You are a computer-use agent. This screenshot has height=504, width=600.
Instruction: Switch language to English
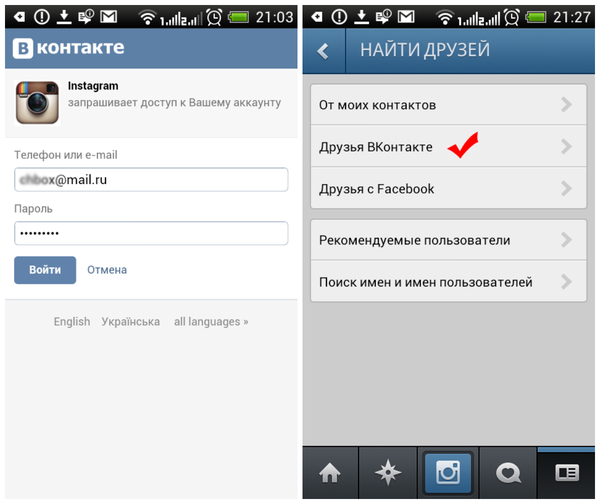[72, 321]
